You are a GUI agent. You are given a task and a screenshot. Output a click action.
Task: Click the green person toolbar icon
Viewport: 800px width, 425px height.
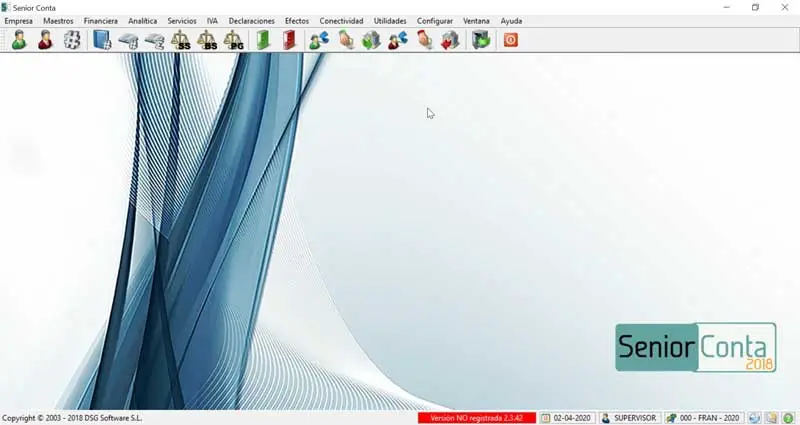pos(19,40)
